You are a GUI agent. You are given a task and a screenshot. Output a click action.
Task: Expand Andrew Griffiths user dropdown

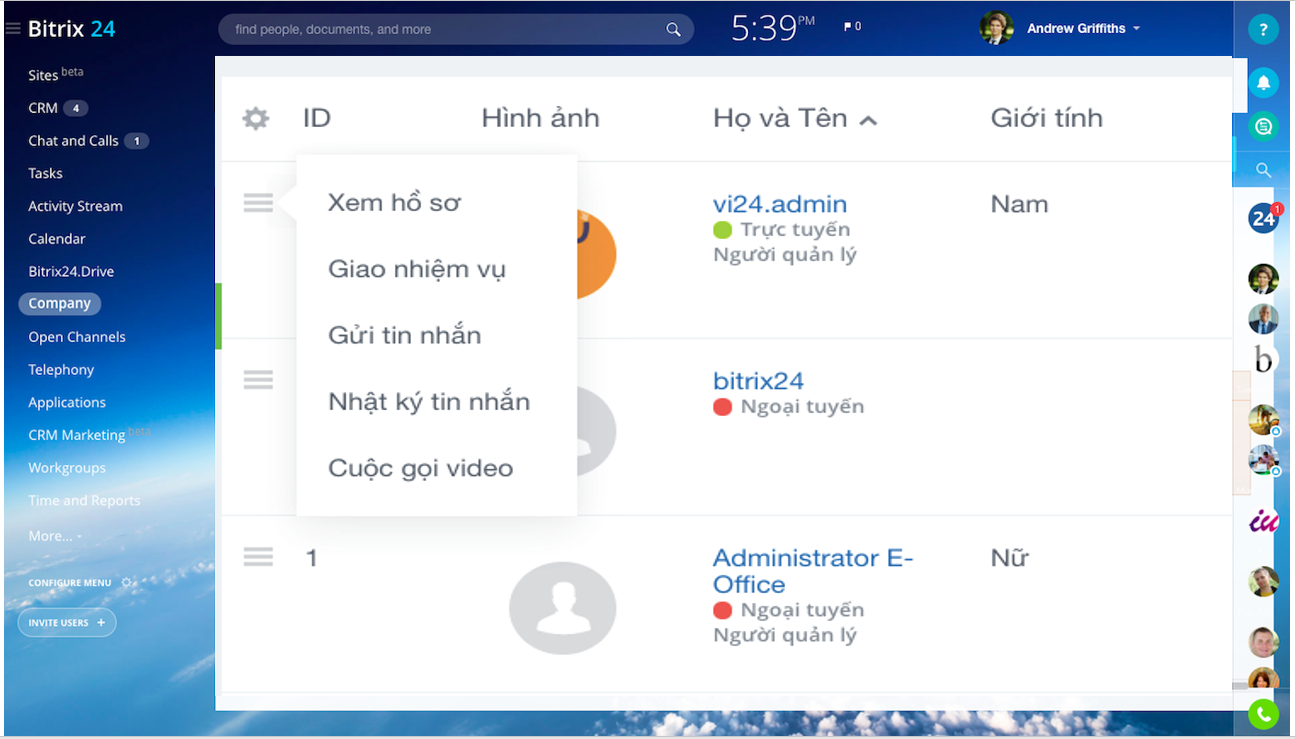1137,29
